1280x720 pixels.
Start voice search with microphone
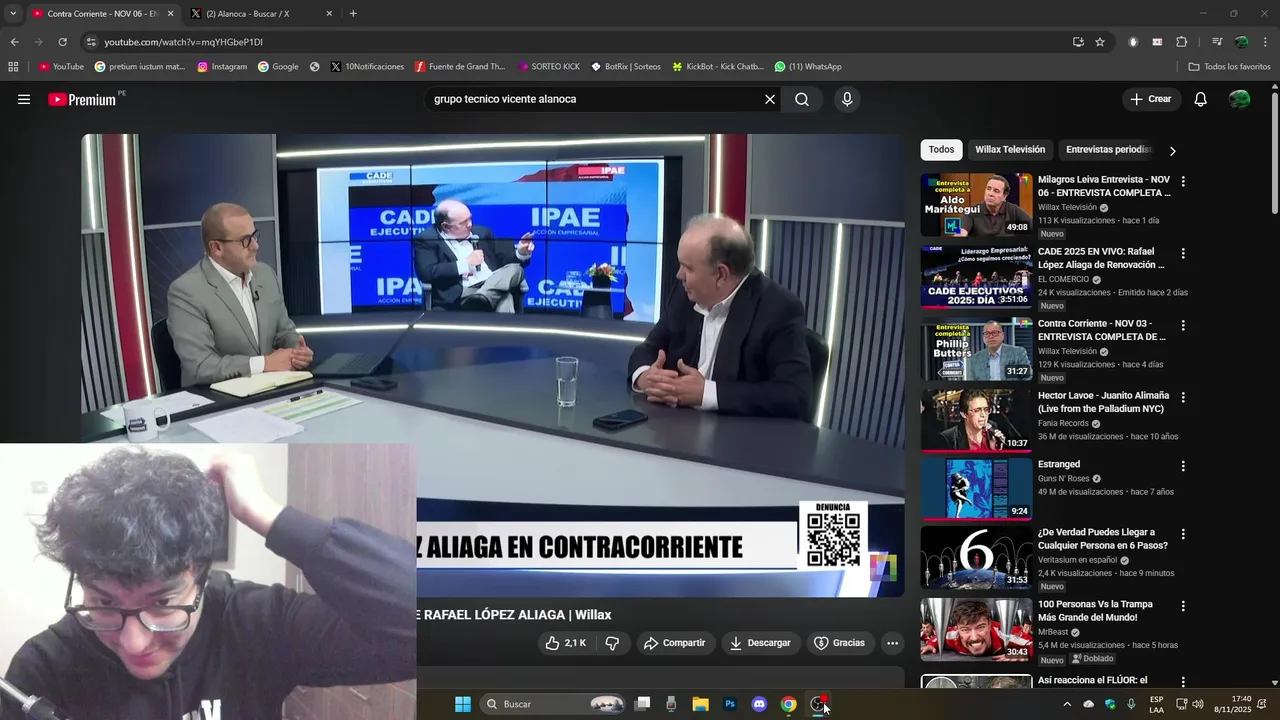coord(847,99)
